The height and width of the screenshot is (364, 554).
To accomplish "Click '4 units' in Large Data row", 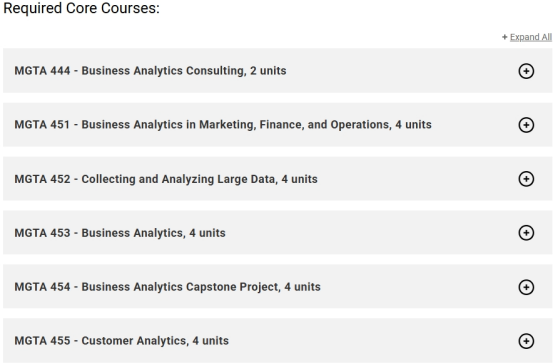I will (300, 179).
